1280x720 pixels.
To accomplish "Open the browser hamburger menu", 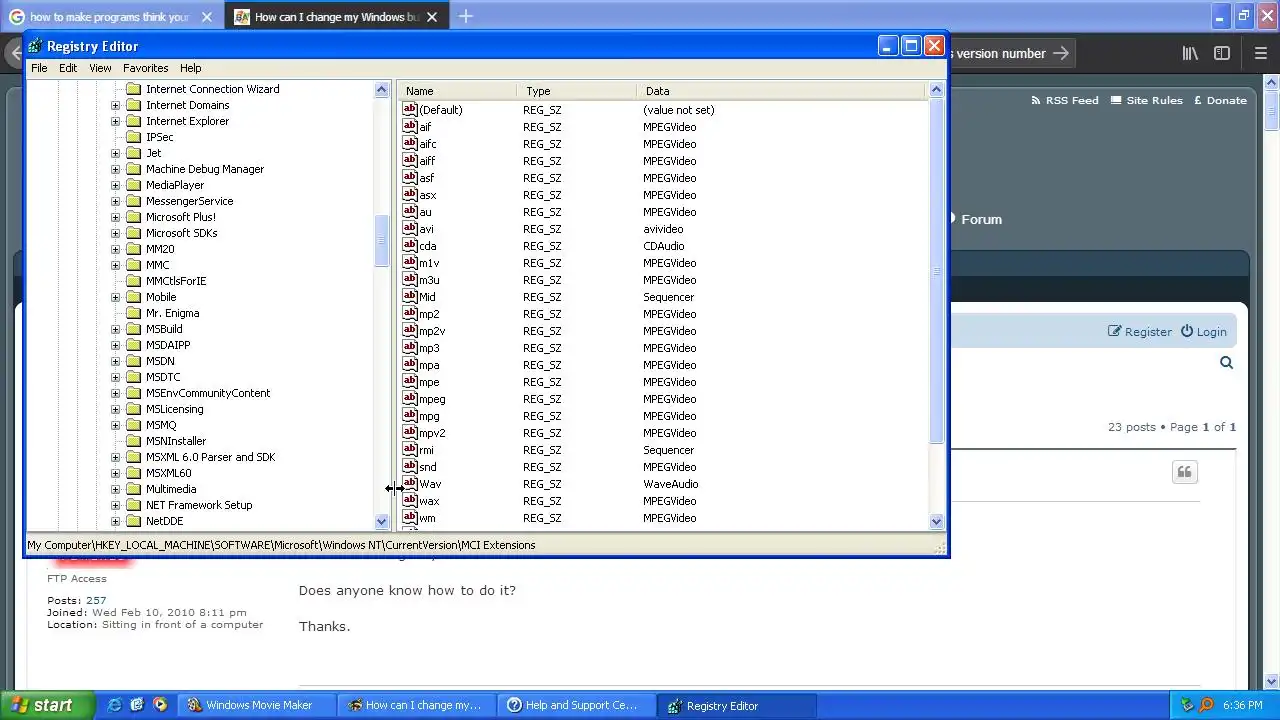I will [x=1260, y=53].
